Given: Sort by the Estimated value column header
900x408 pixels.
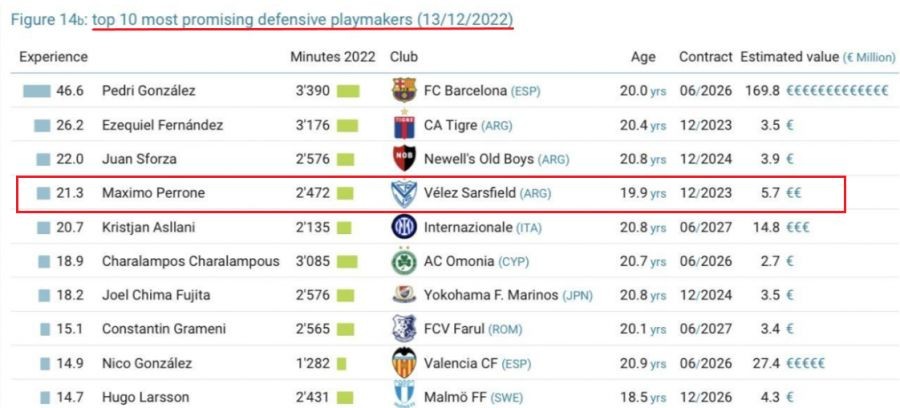Looking at the screenshot, I should click(790, 57).
